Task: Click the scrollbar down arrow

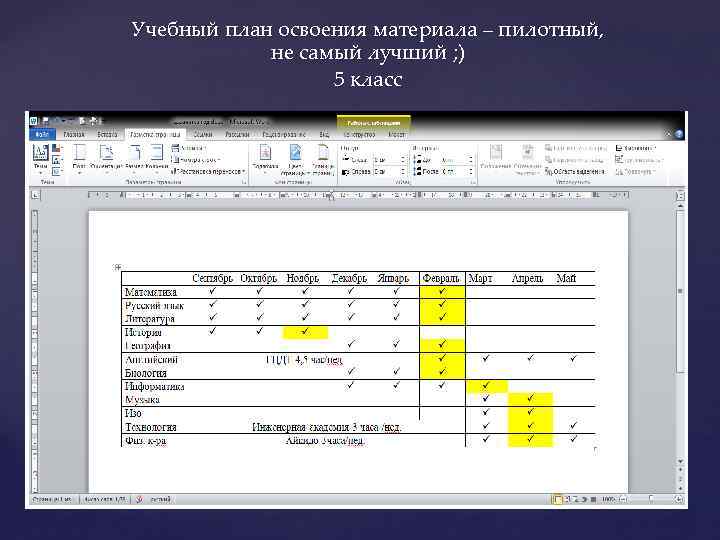Action: pyautogui.click(x=681, y=461)
